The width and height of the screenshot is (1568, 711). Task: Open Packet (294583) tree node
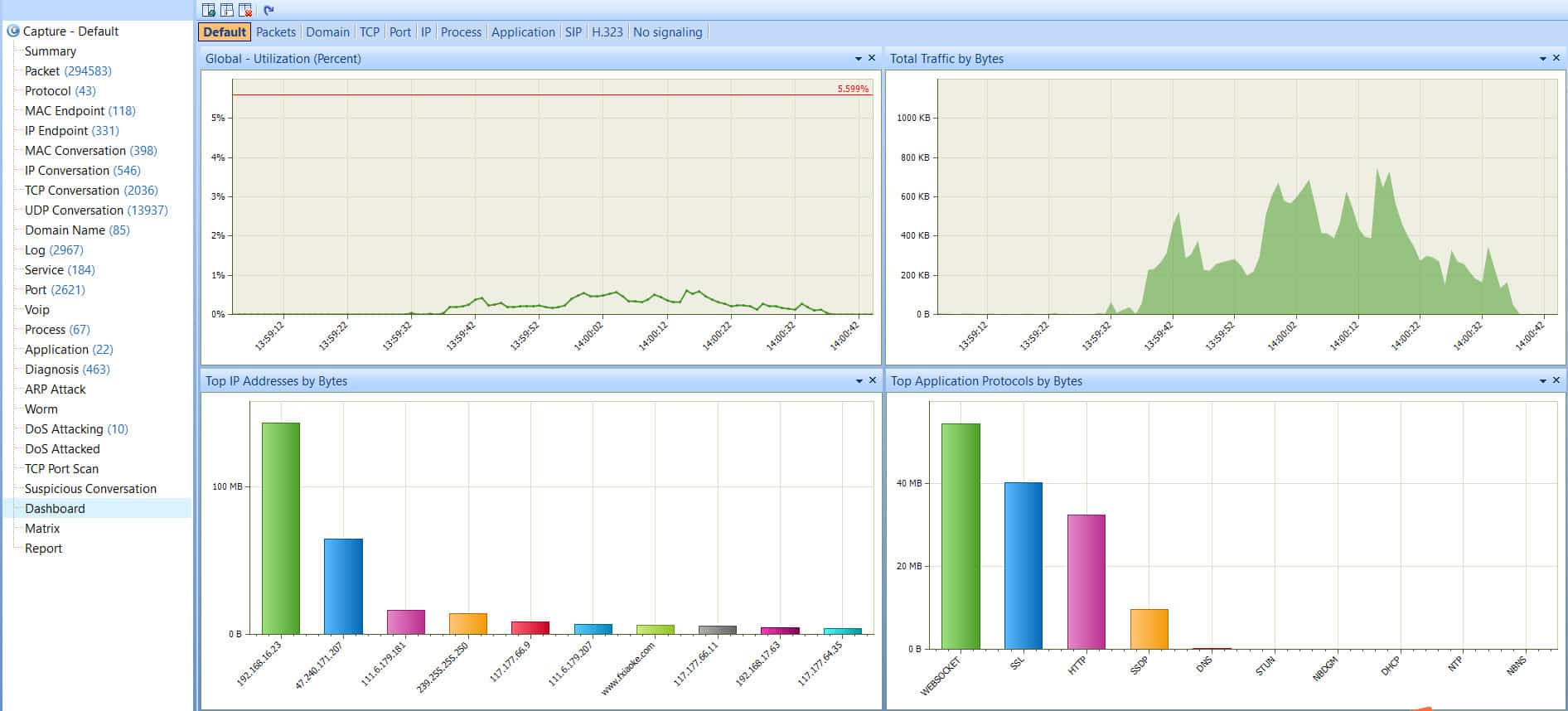(68, 71)
